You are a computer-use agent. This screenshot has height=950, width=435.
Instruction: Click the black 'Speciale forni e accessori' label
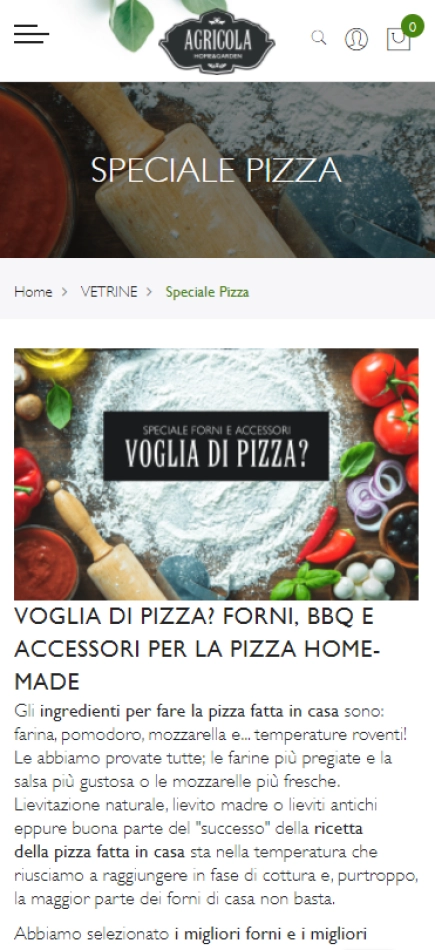(x=216, y=446)
